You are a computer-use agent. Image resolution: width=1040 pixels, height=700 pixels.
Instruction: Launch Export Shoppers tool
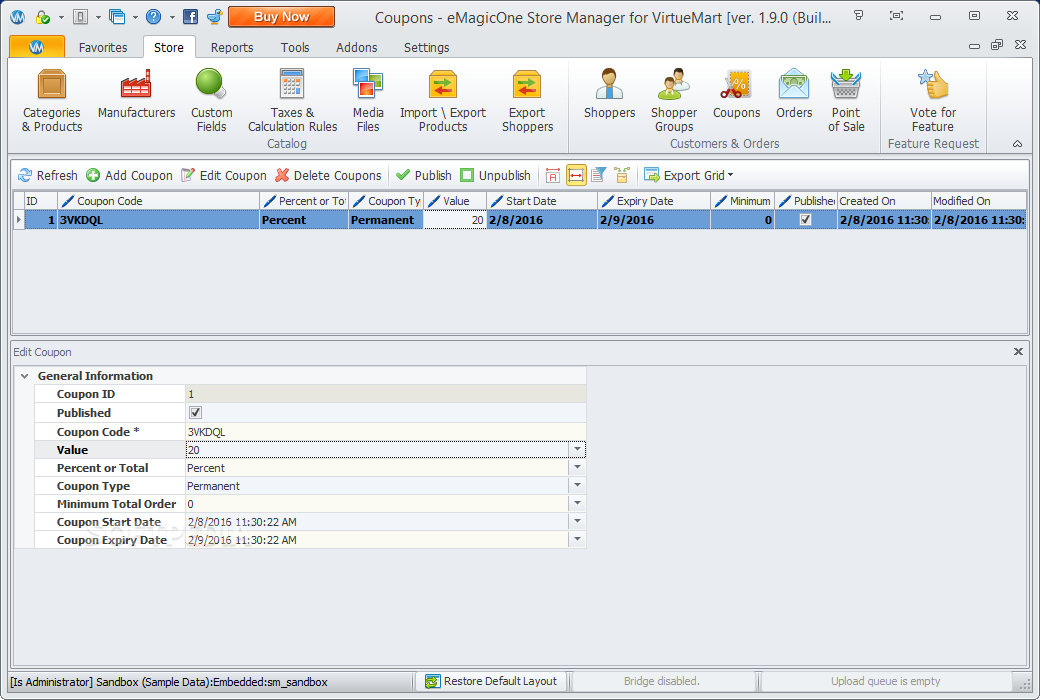point(527,100)
